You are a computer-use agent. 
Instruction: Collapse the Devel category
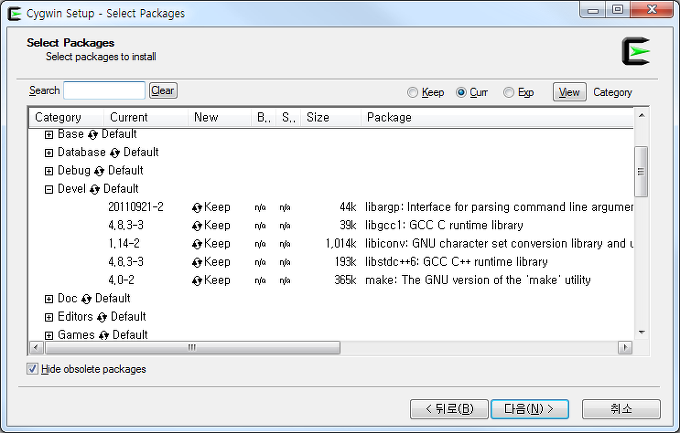point(49,190)
